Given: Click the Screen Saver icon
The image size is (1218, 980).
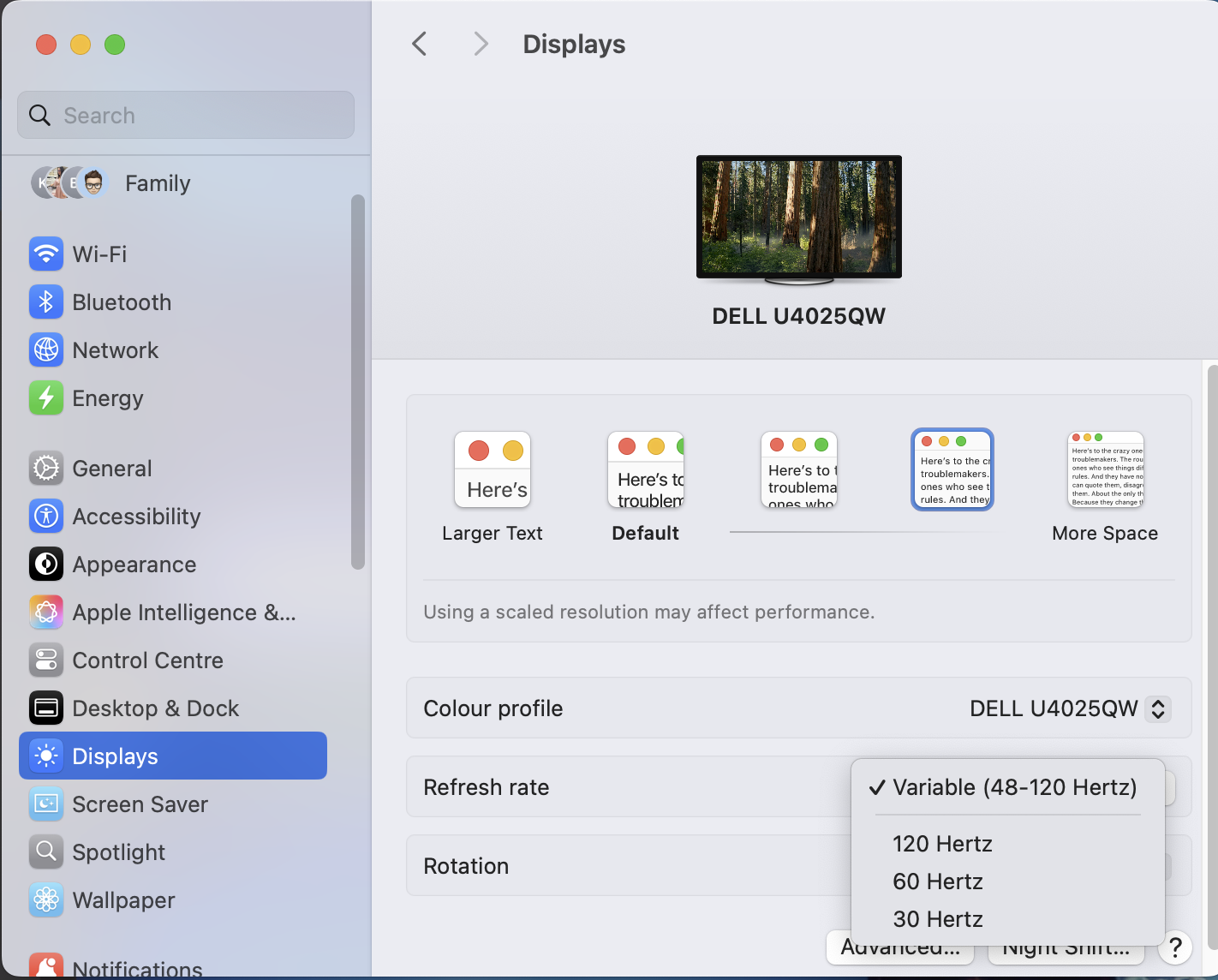Looking at the screenshot, I should 46,804.
